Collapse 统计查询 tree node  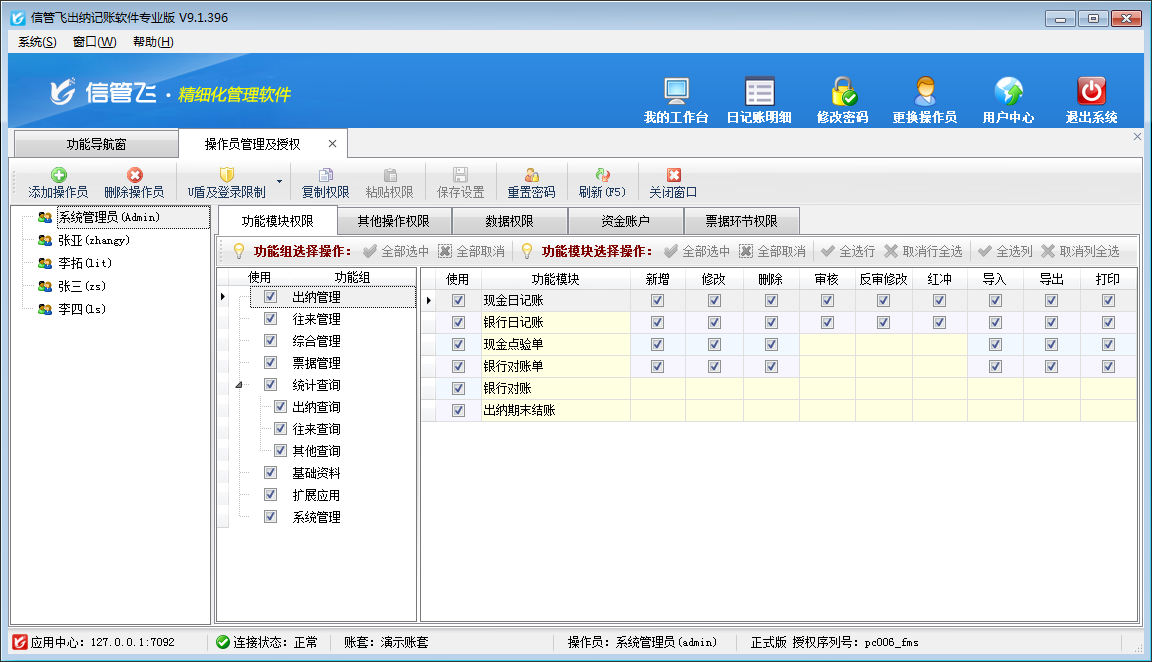pos(238,385)
